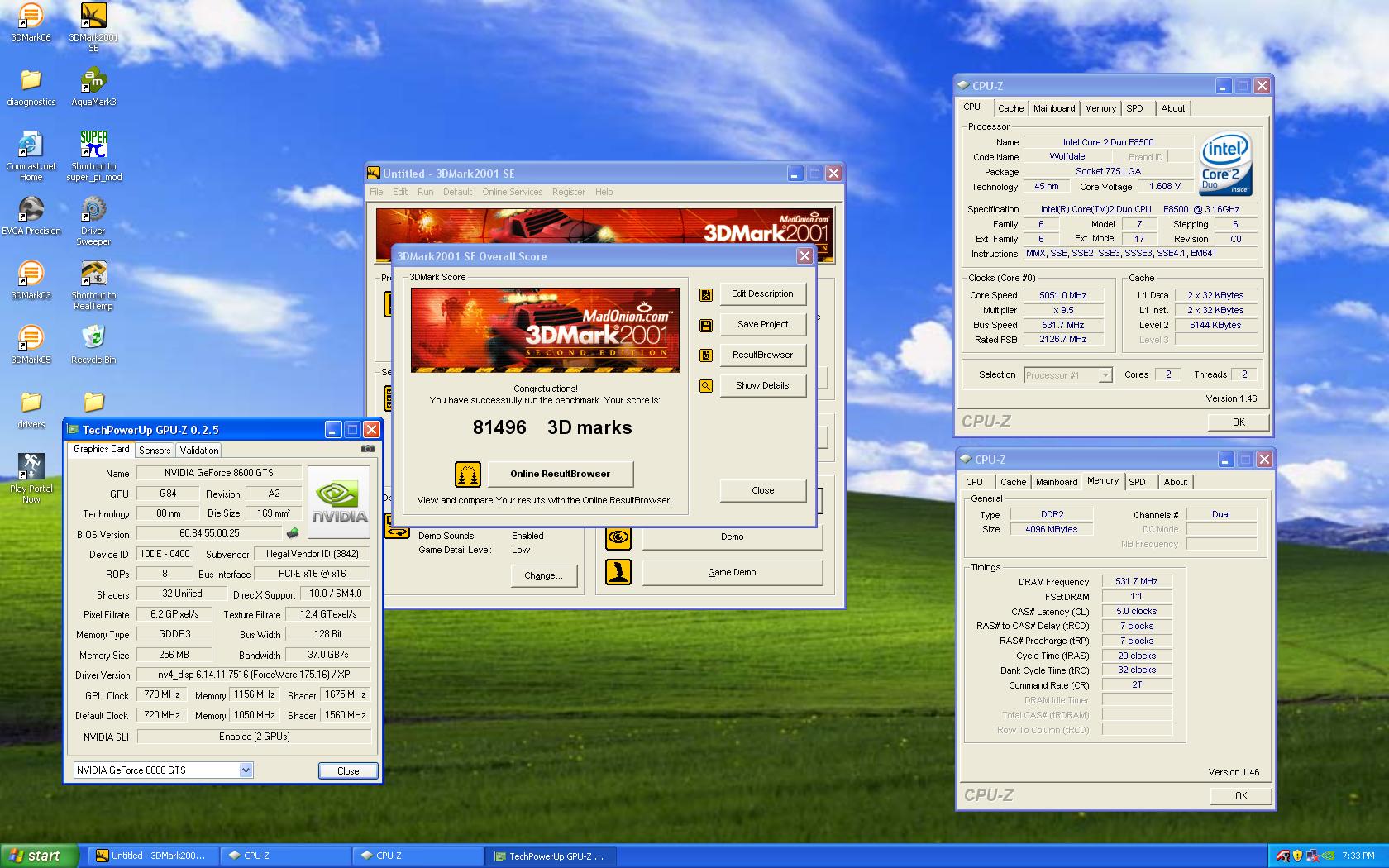
Task: Open the 3DMark03 desktop icon
Action: (x=31, y=280)
